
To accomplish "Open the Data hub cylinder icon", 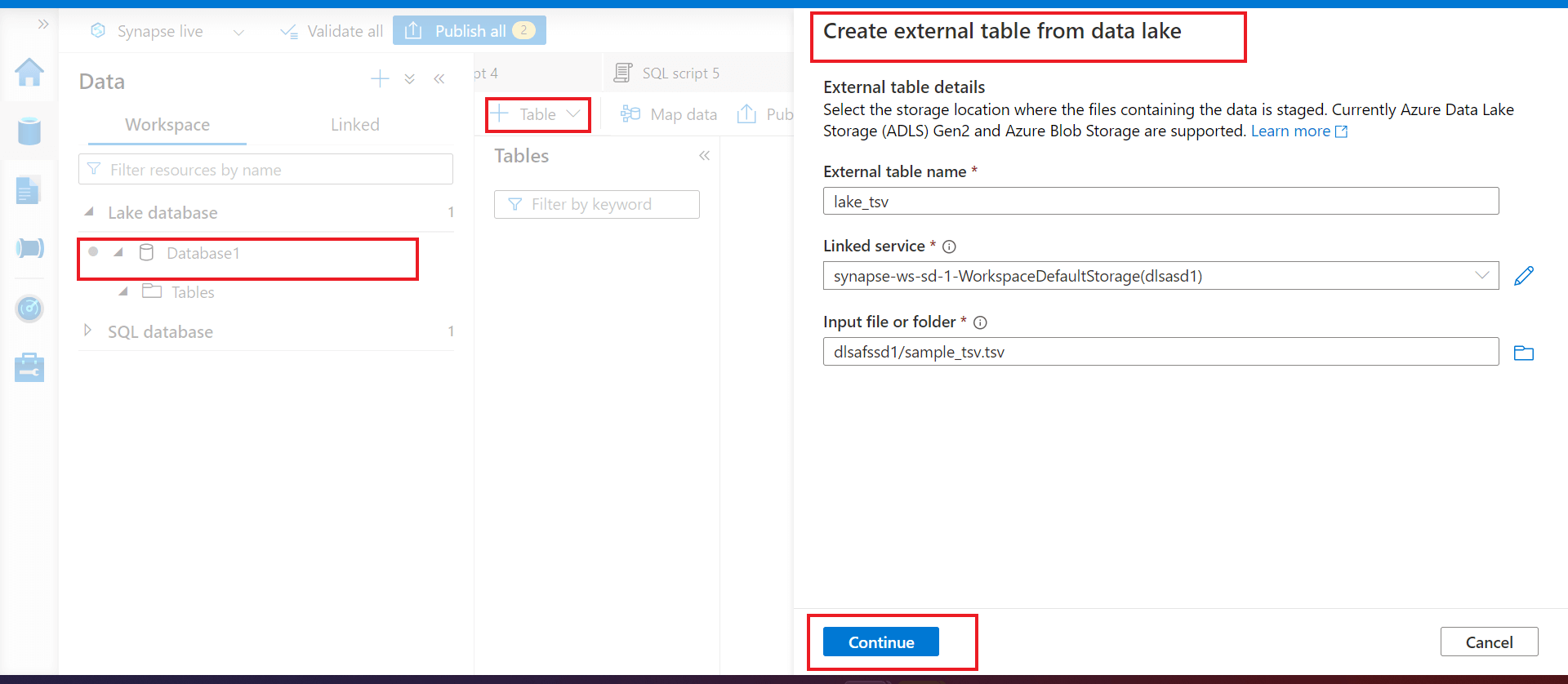I will click(x=29, y=131).
